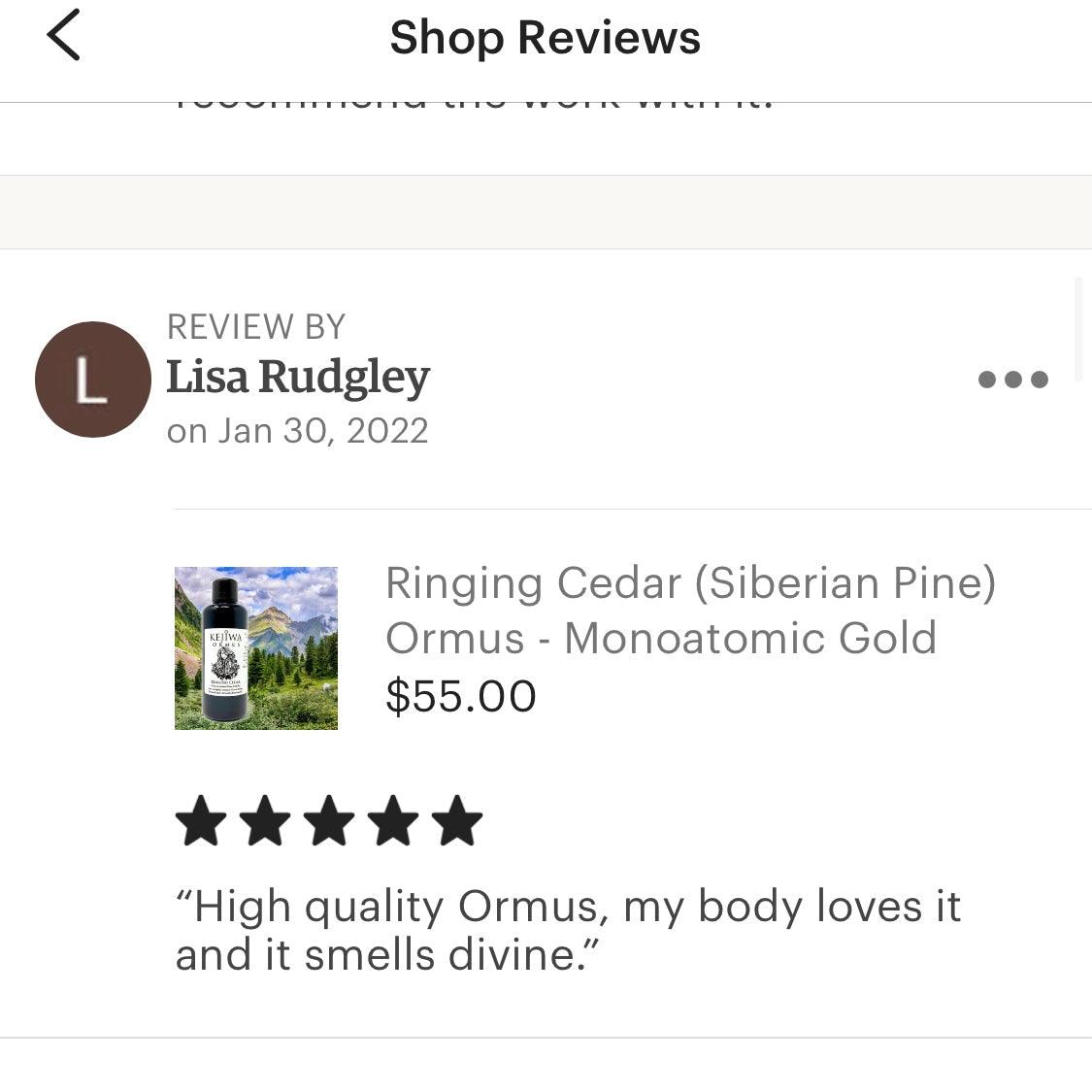This screenshot has width=1092, height=1092.
Task: Click the second review star
Action: [x=265, y=821]
